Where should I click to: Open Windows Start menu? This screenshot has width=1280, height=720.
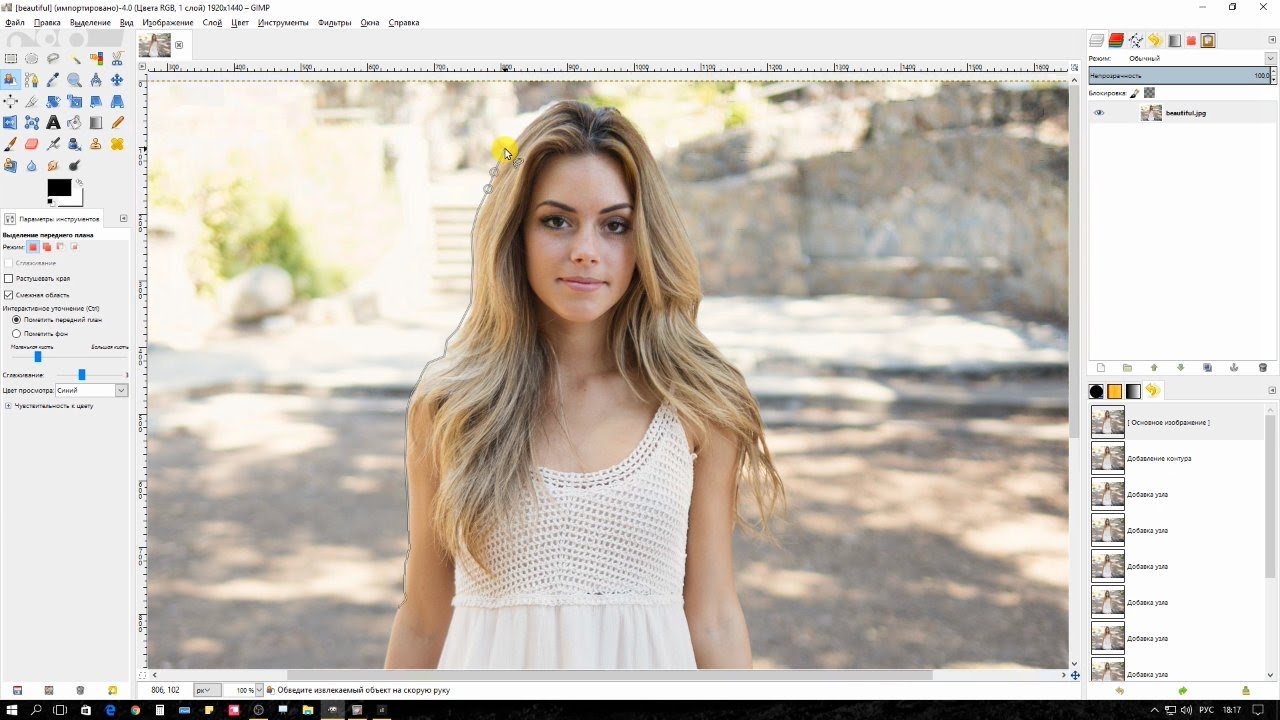[x=12, y=709]
